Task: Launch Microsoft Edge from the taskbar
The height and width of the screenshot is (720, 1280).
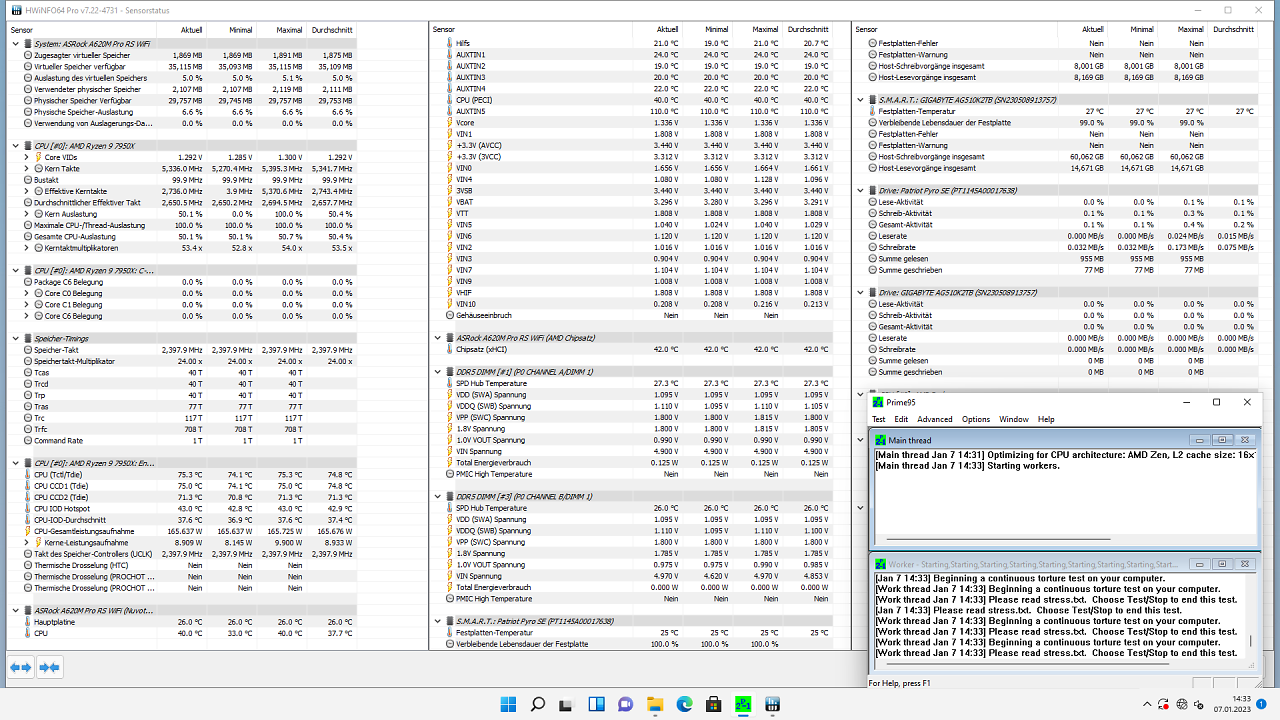Action: [684, 703]
